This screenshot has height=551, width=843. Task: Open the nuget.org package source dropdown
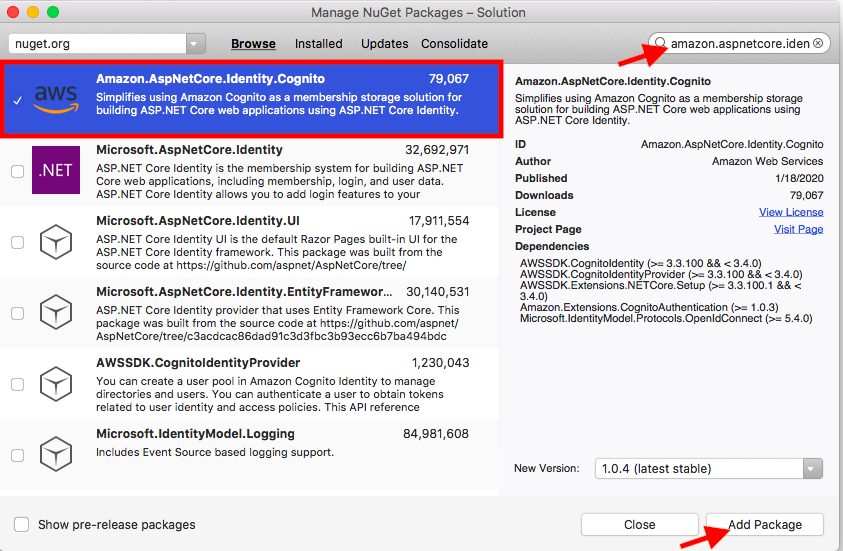click(x=195, y=44)
